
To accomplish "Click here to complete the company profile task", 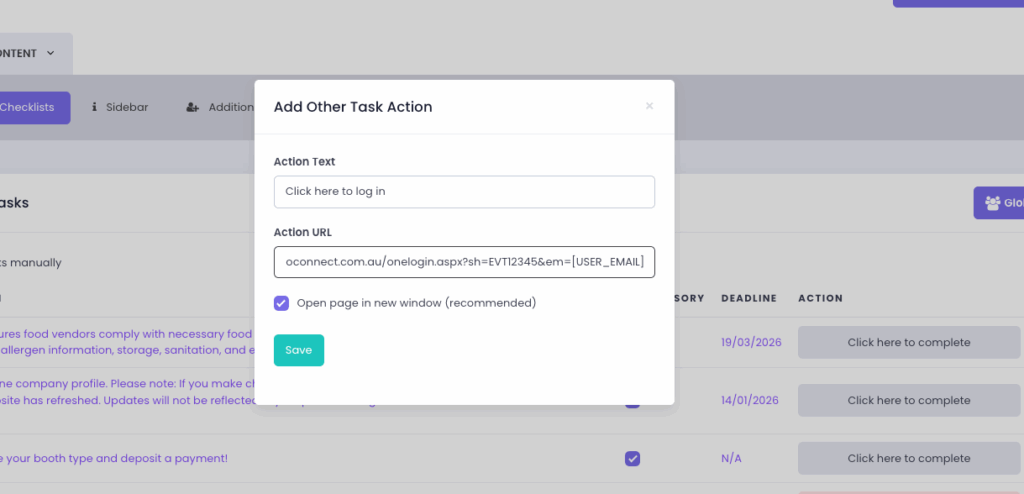I will tap(908, 400).
